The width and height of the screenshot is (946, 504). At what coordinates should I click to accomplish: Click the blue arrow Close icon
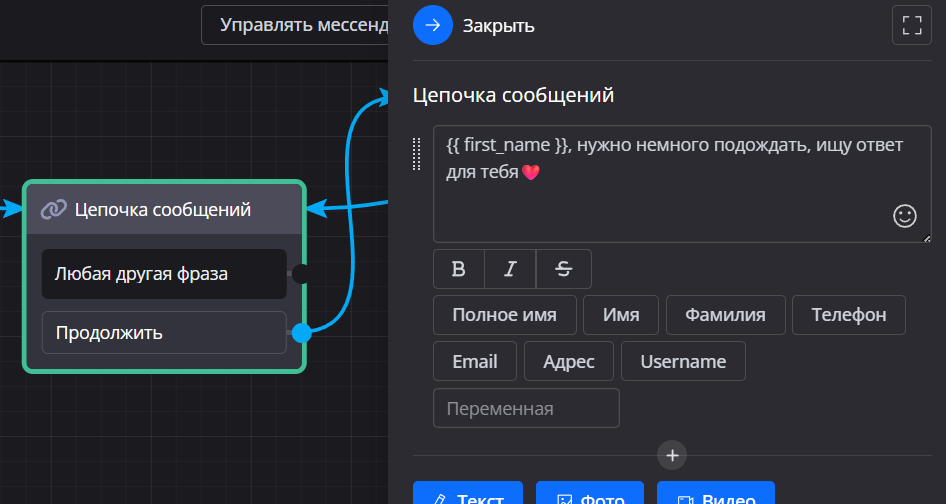coord(433,25)
